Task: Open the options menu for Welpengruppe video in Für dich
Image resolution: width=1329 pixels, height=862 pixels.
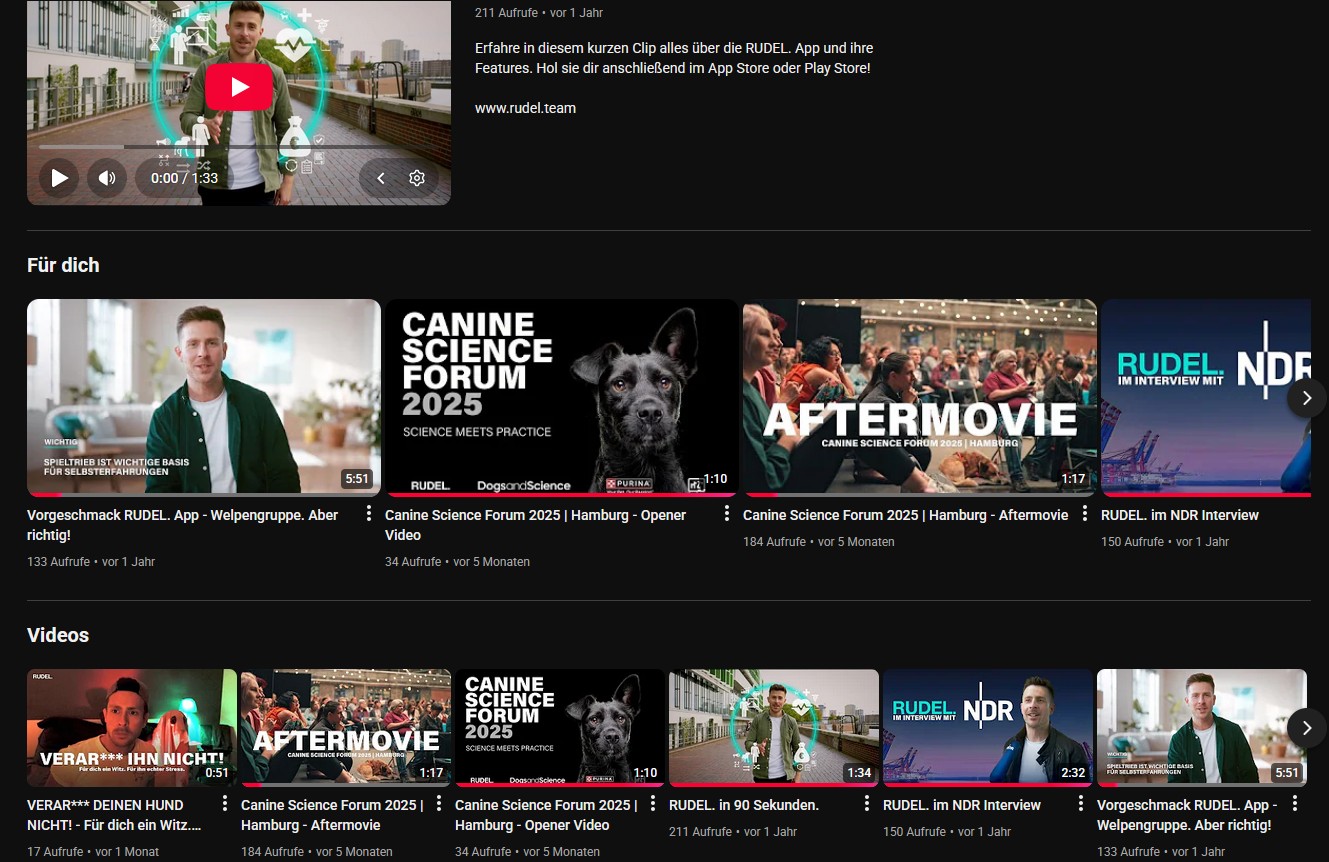Action: [x=369, y=514]
